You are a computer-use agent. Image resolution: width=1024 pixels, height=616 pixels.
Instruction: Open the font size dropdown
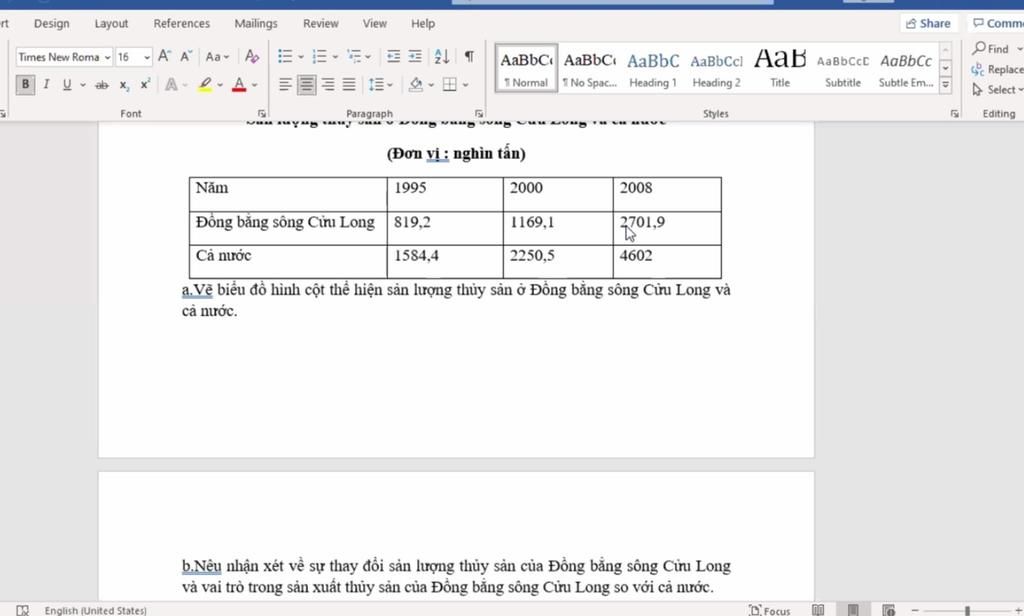tap(147, 57)
